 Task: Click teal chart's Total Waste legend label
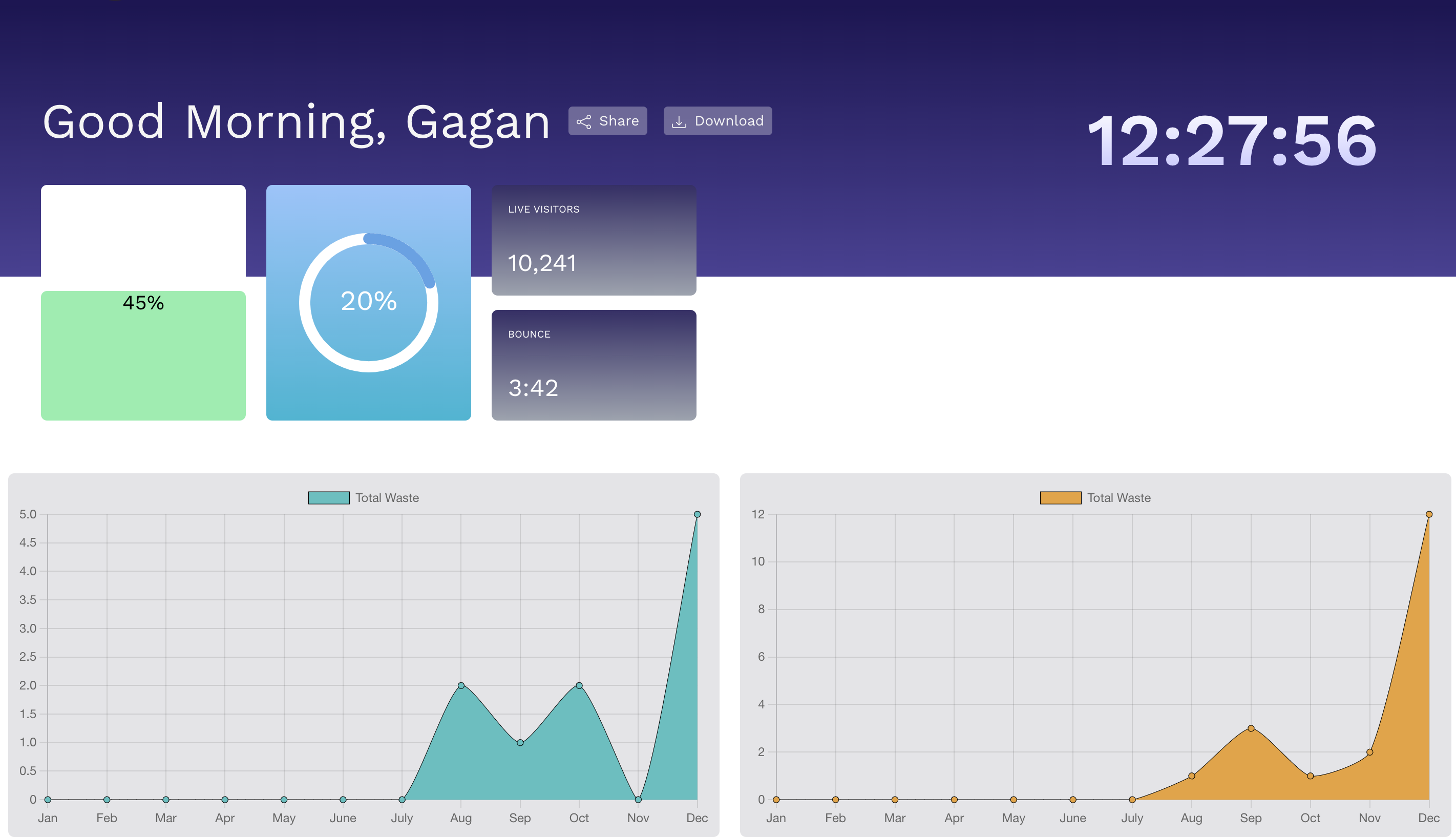click(387, 498)
